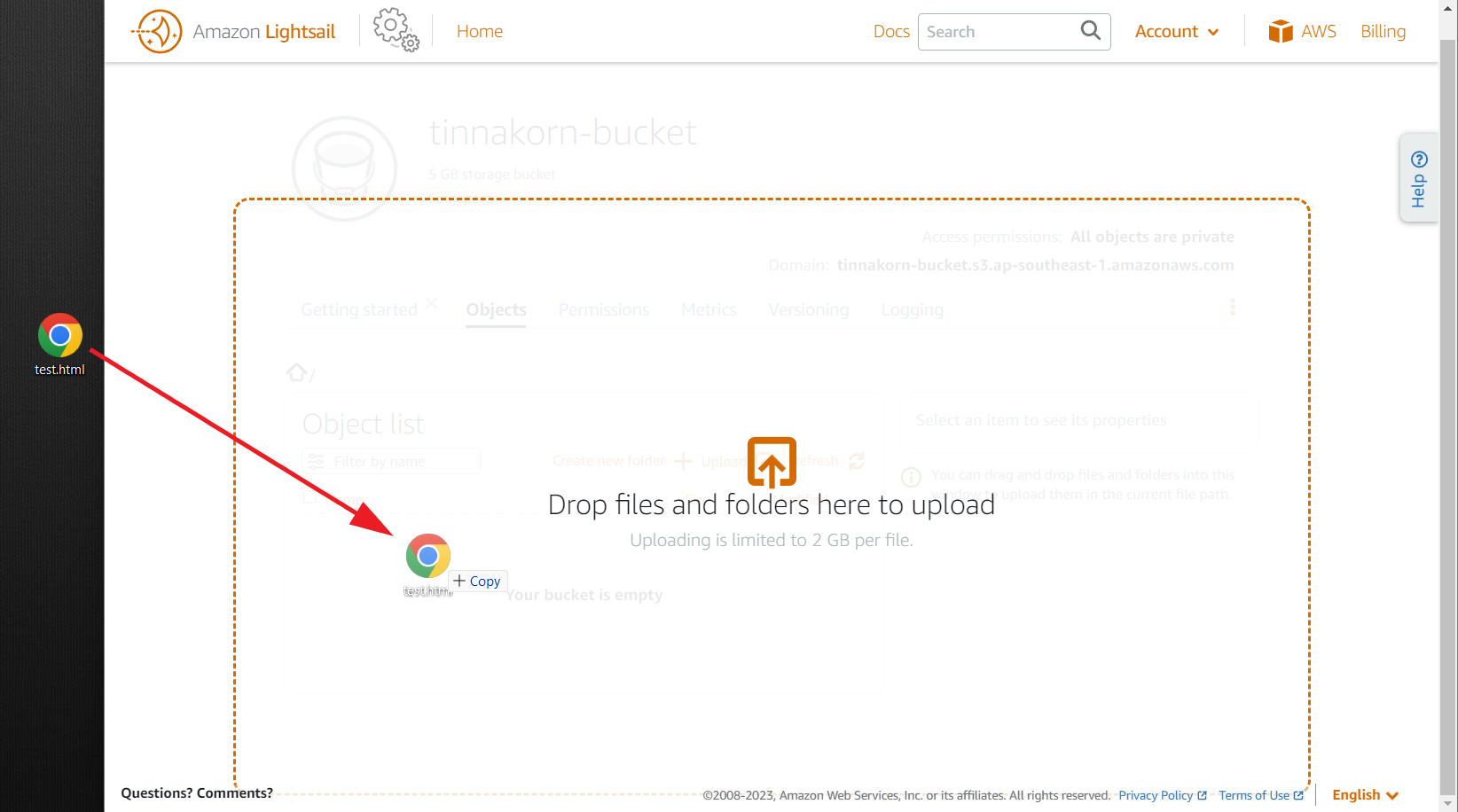Open the Privacy Policy link
1458x812 pixels.
coord(1163,795)
